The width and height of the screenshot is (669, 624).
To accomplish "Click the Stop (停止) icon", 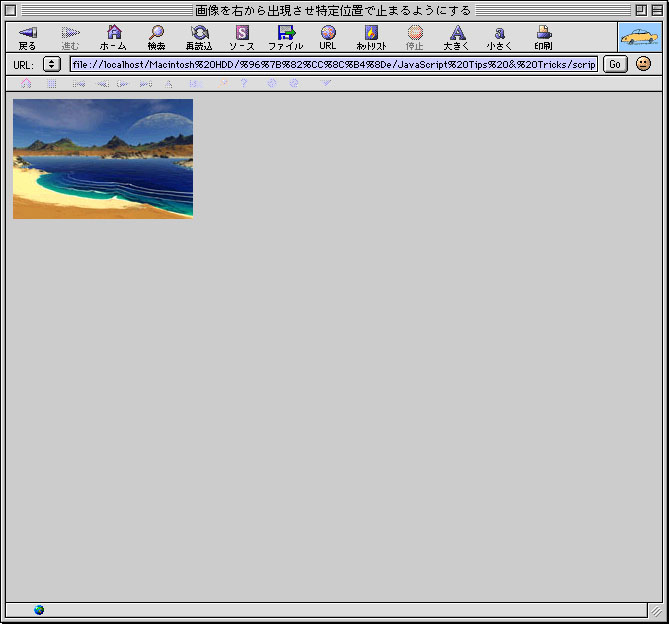I will click(x=415, y=32).
